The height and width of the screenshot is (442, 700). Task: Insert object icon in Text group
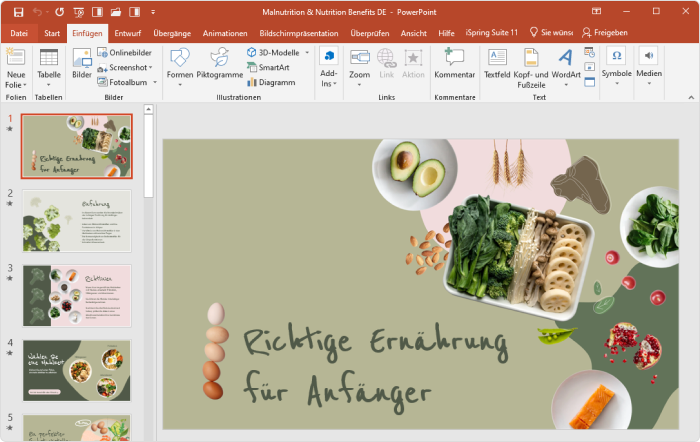(x=590, y=82)
